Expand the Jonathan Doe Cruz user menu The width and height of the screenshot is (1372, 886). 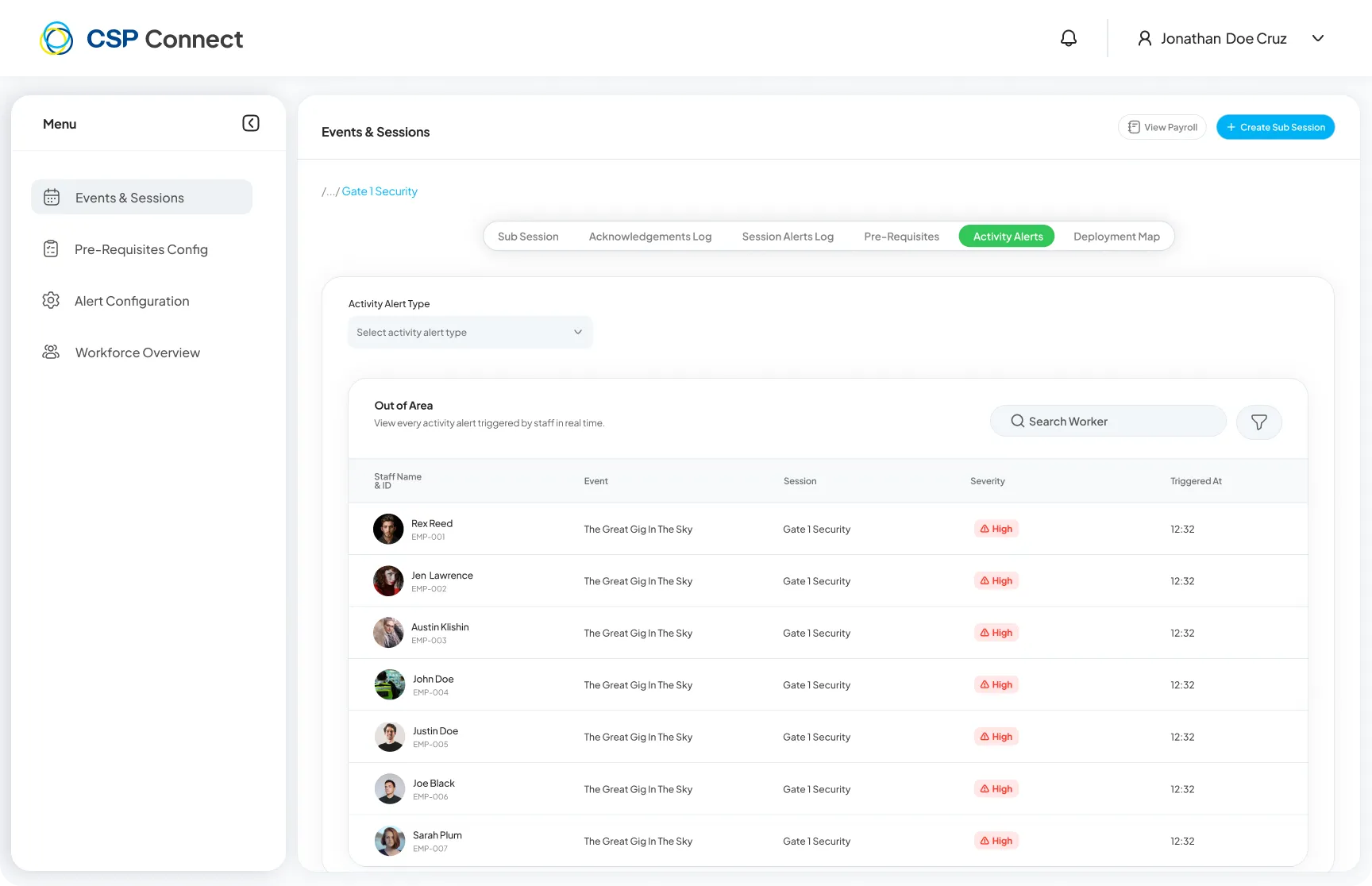pyautogui.click(x=1318, y=38)
